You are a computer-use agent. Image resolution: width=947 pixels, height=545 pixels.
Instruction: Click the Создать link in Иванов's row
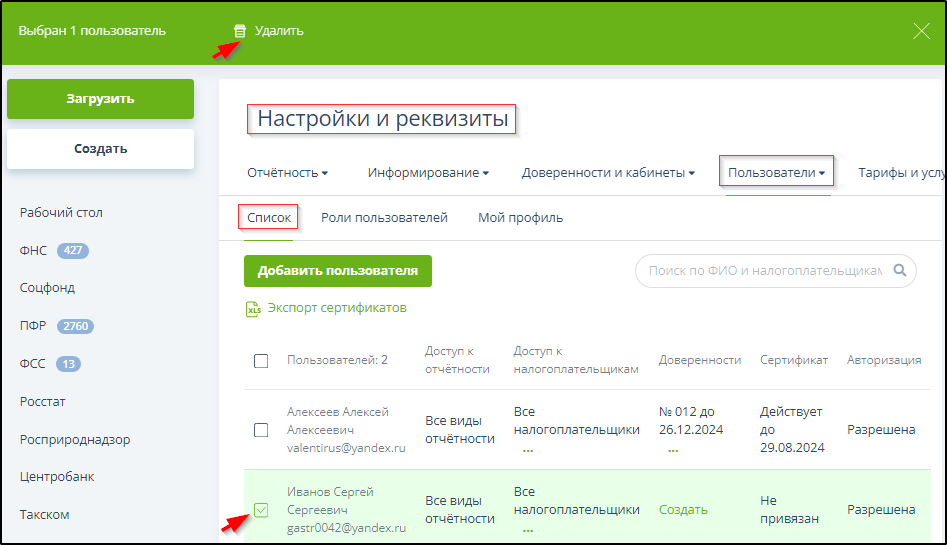(683, 510)
